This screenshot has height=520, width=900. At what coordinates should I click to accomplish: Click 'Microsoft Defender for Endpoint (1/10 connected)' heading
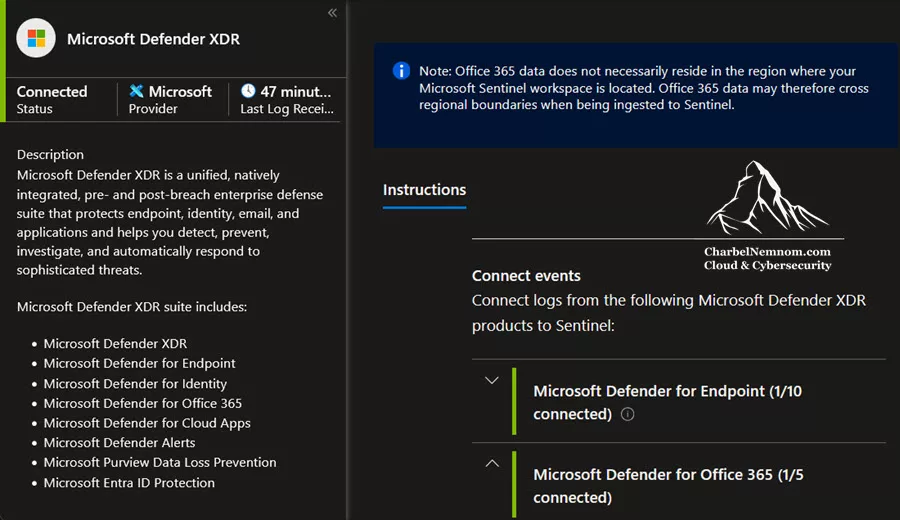pyautogui.click(x=668, y=402)
